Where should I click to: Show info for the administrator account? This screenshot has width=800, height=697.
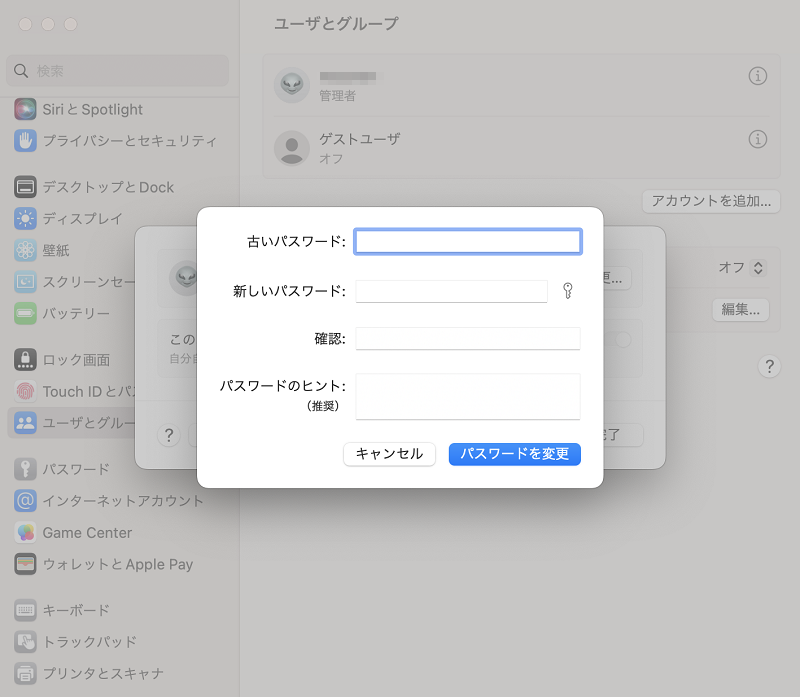click(x=758, y=76)
